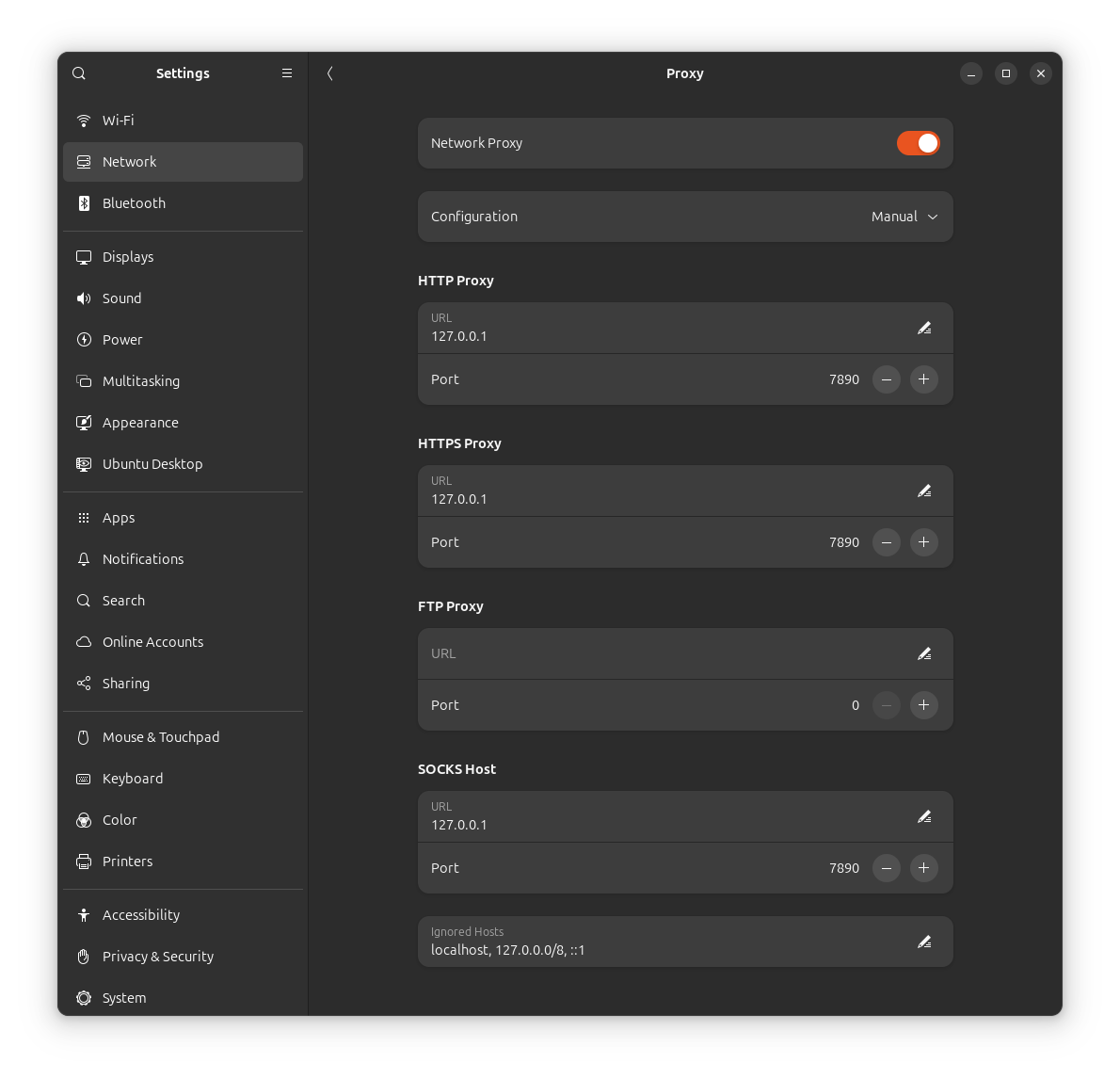1120x1079 pixels.
Task: Open Bluetooth settings in sidebar
Action: [x=134, y=203]
